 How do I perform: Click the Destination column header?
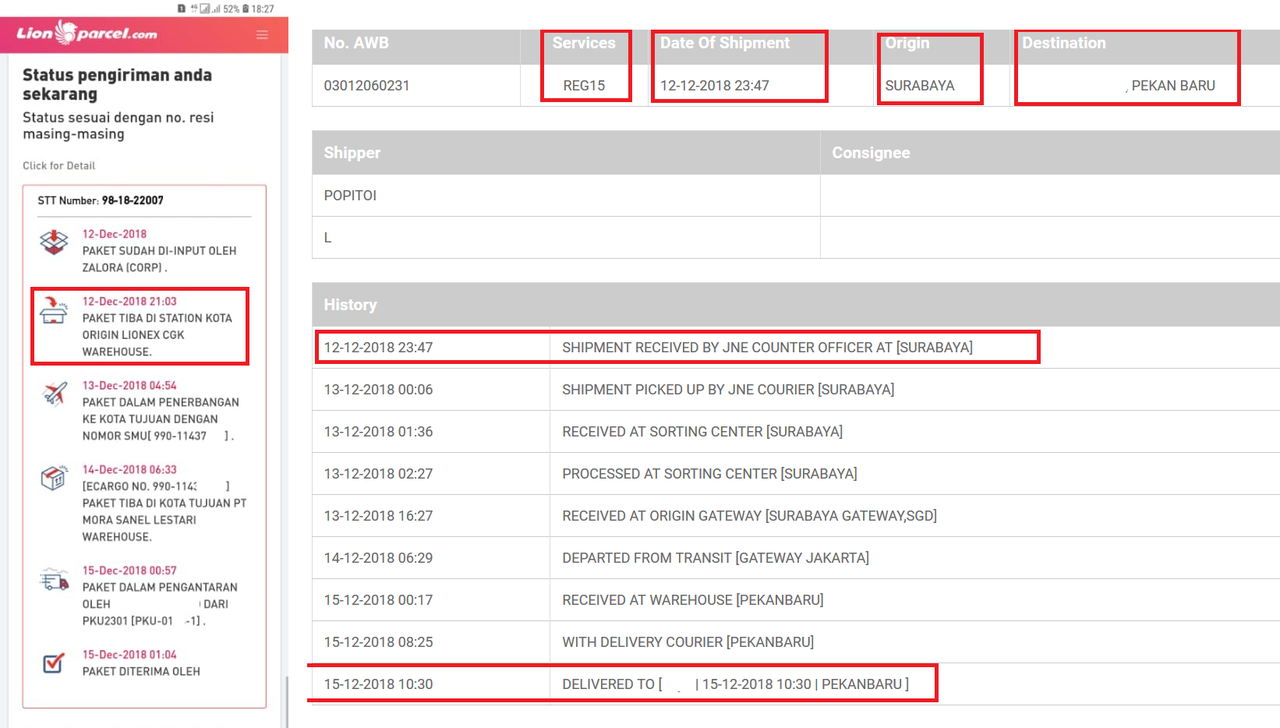point(1064,43)
